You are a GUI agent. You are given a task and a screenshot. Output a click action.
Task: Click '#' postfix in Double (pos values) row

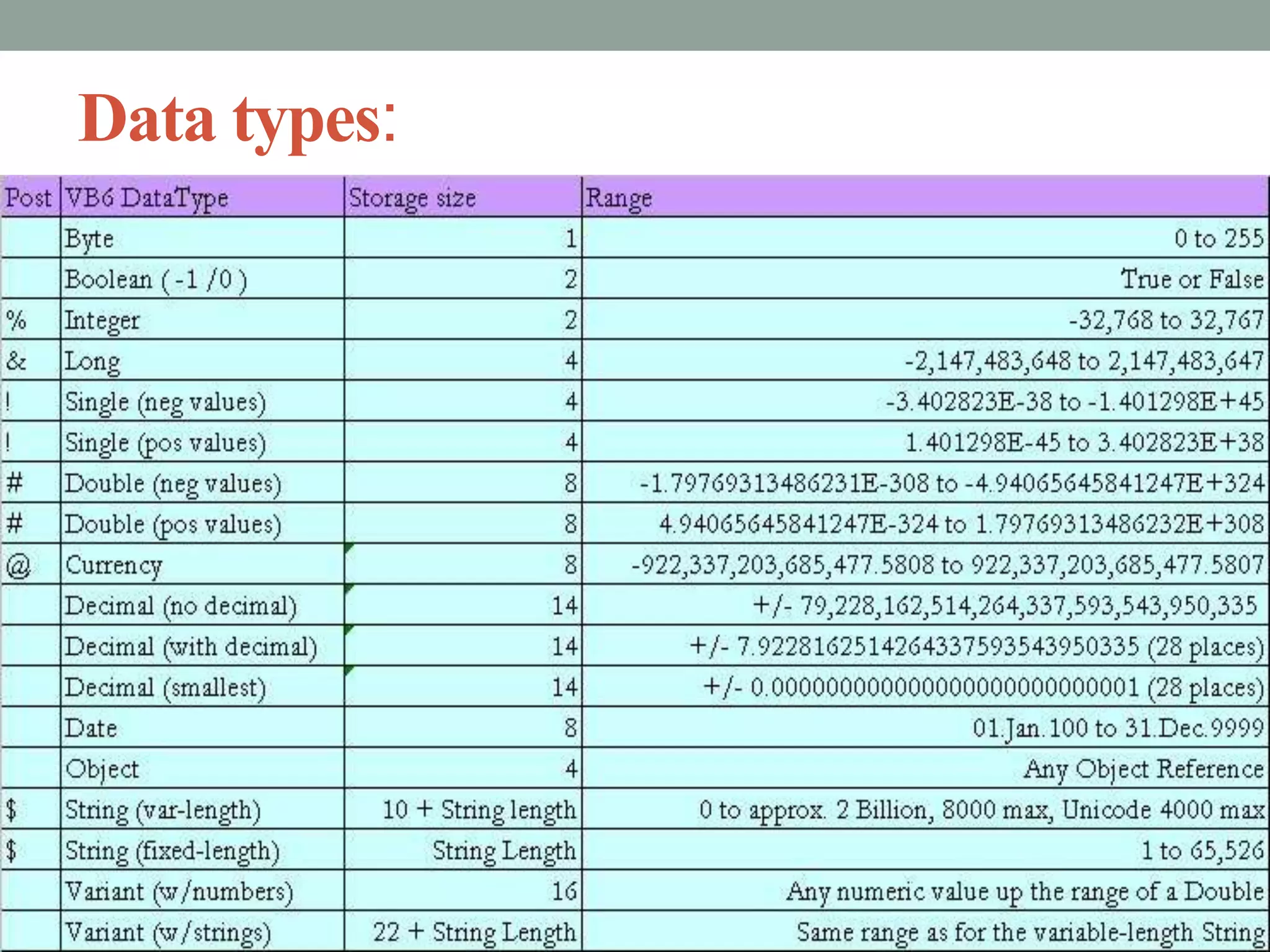(x=14, y=524)
